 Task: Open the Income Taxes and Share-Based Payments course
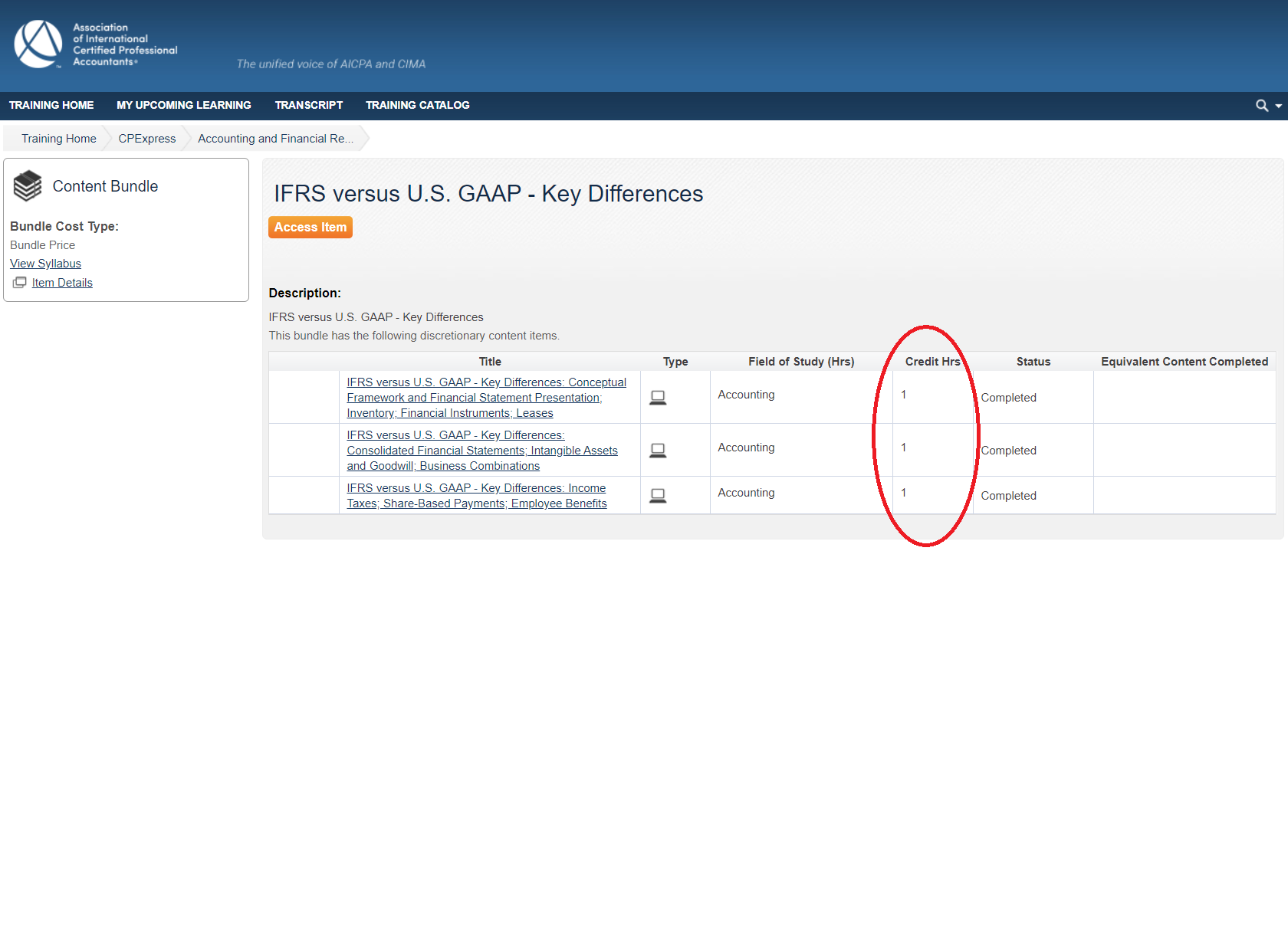[x=476, y=495]
